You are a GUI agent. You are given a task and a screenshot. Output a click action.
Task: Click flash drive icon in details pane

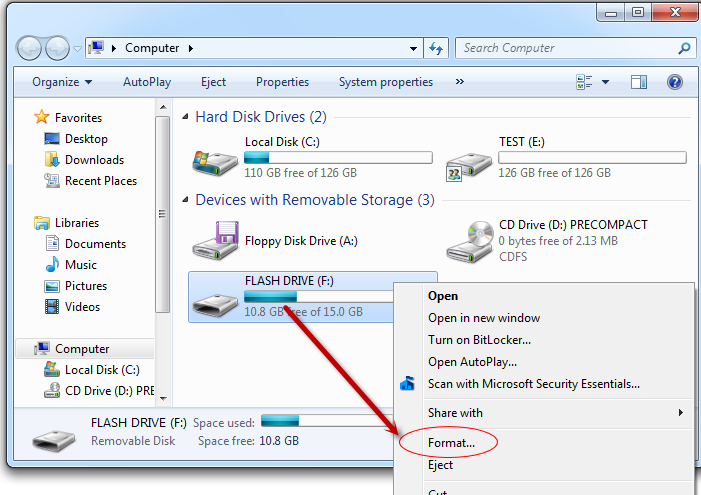[54, 440]
